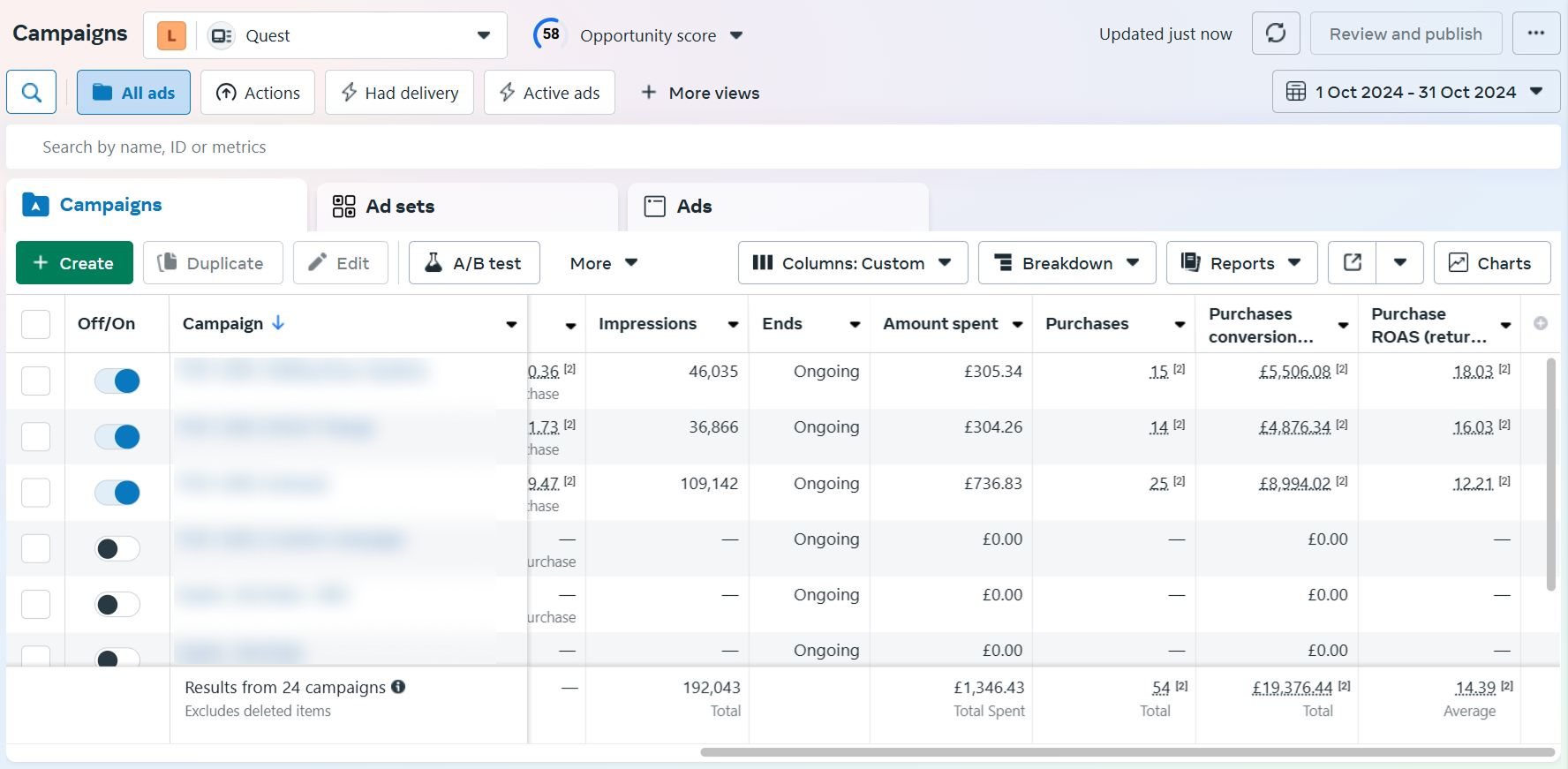Click the green Create button
This screenshot has height=769, width=1568.
74,263
